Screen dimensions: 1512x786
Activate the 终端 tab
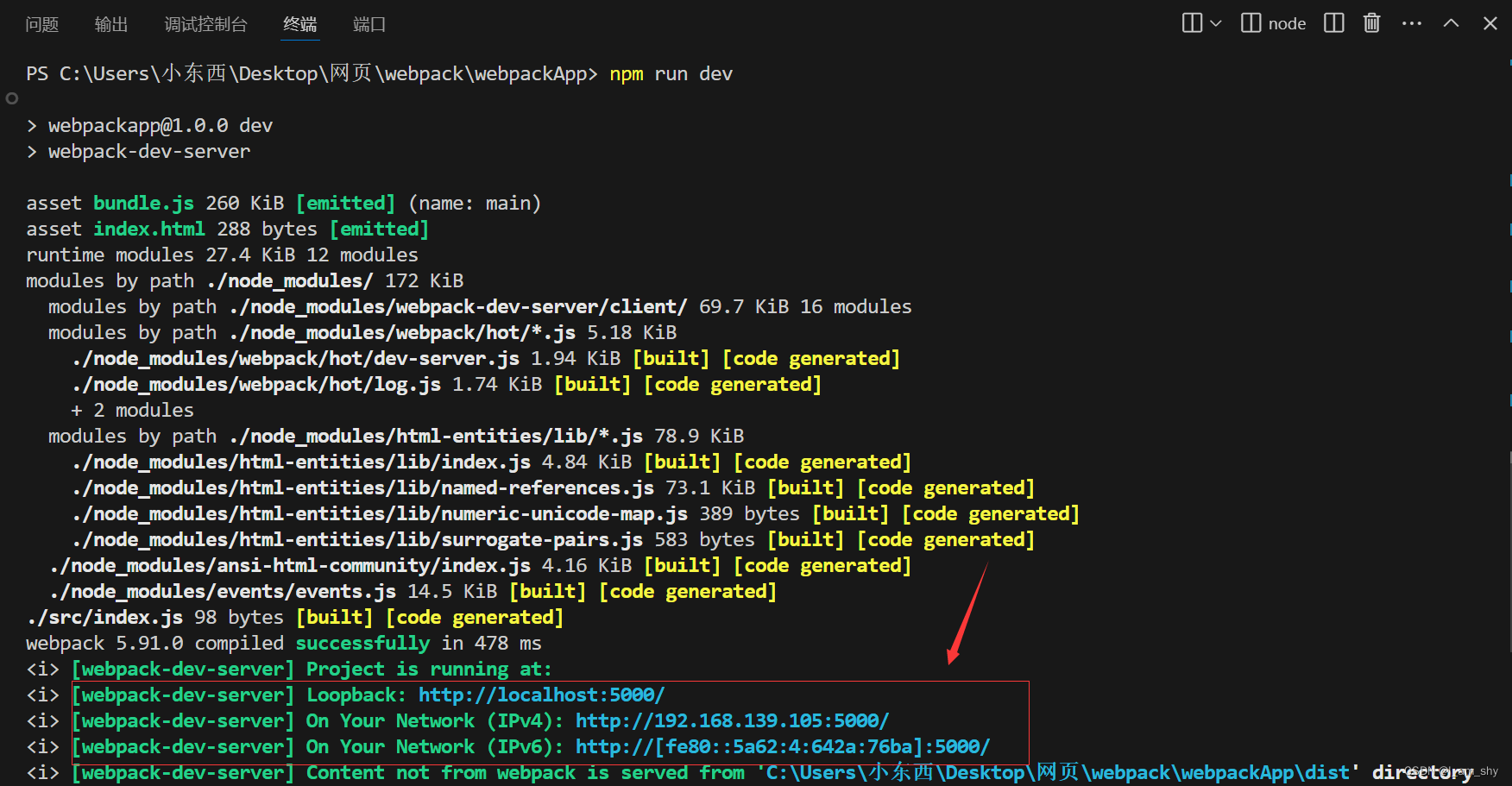(300, 24)
